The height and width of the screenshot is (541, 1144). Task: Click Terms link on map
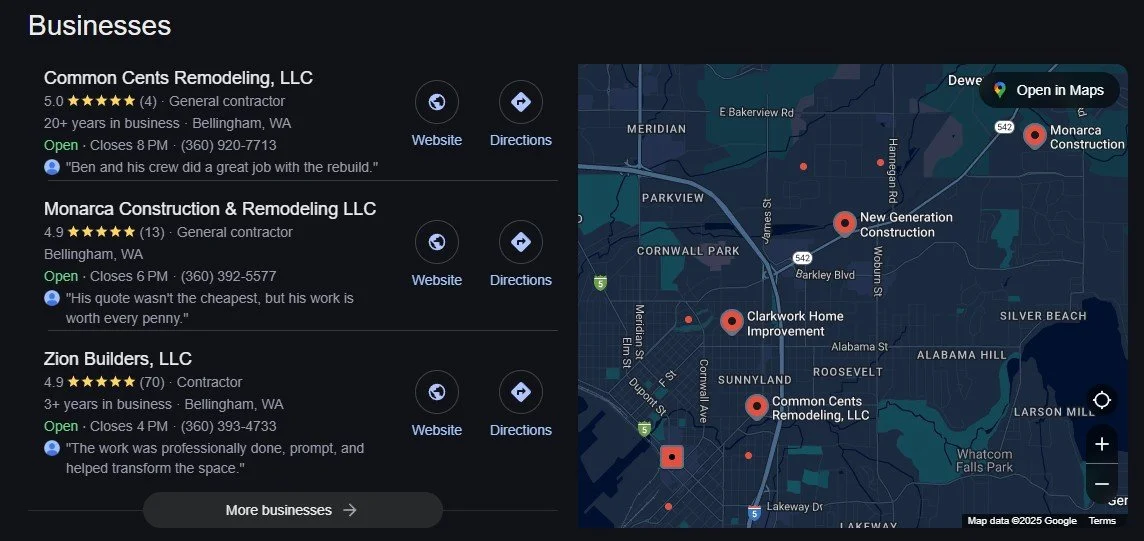[1102, 521]
